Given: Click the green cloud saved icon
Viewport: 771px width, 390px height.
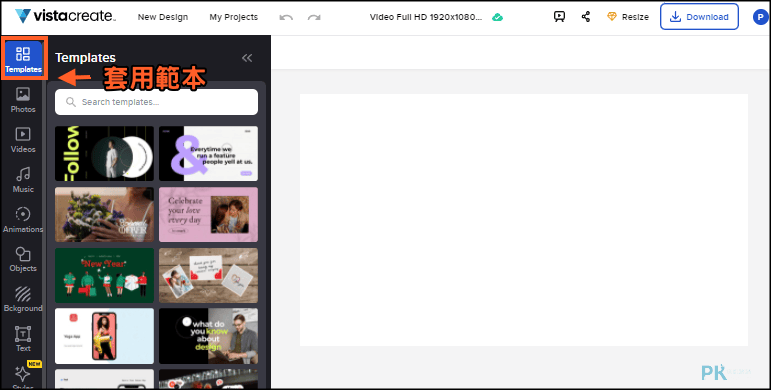Looking at the screenshot, I should [x=498, y=17].
